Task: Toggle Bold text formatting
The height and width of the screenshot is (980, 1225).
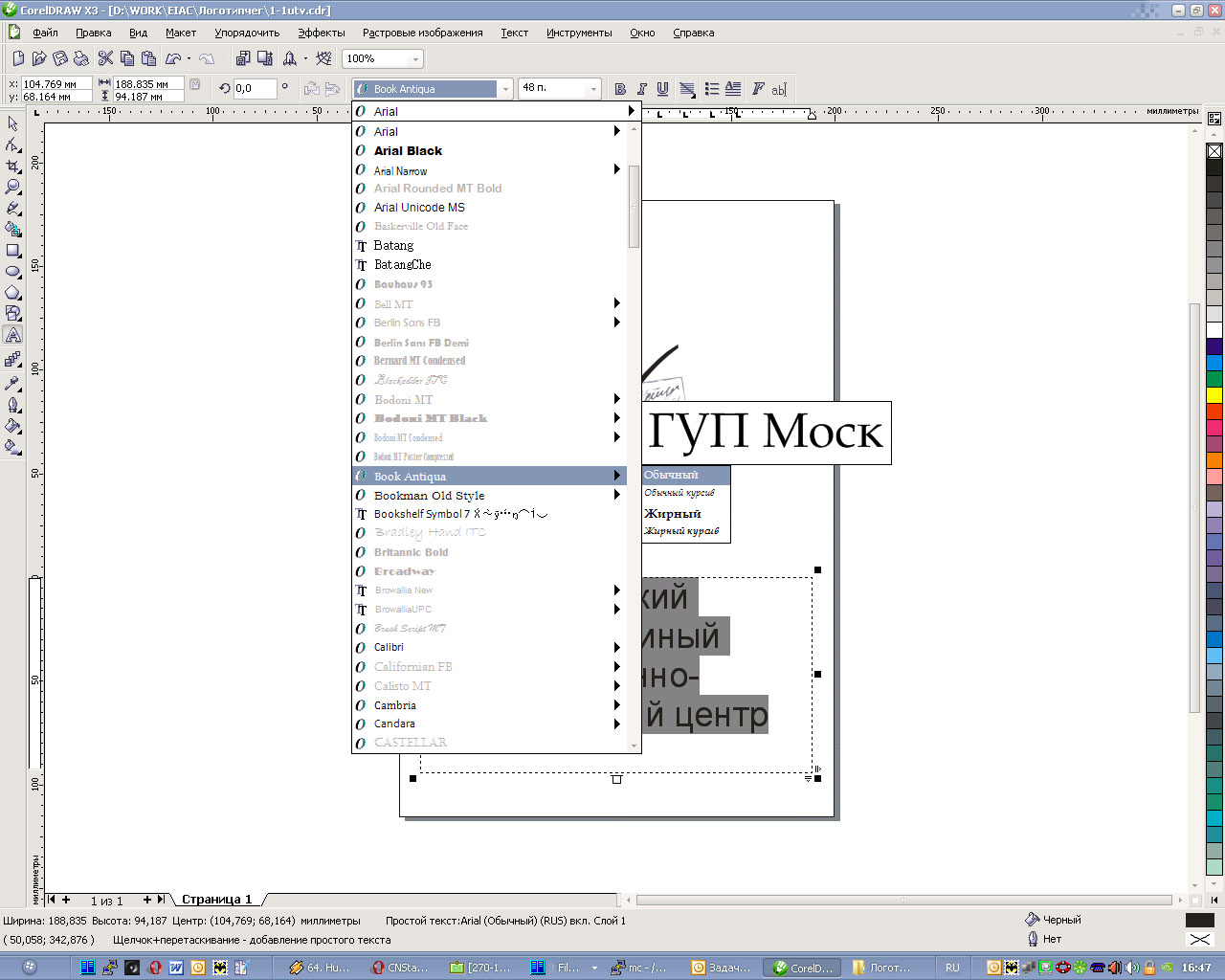Action: (620, 89)
